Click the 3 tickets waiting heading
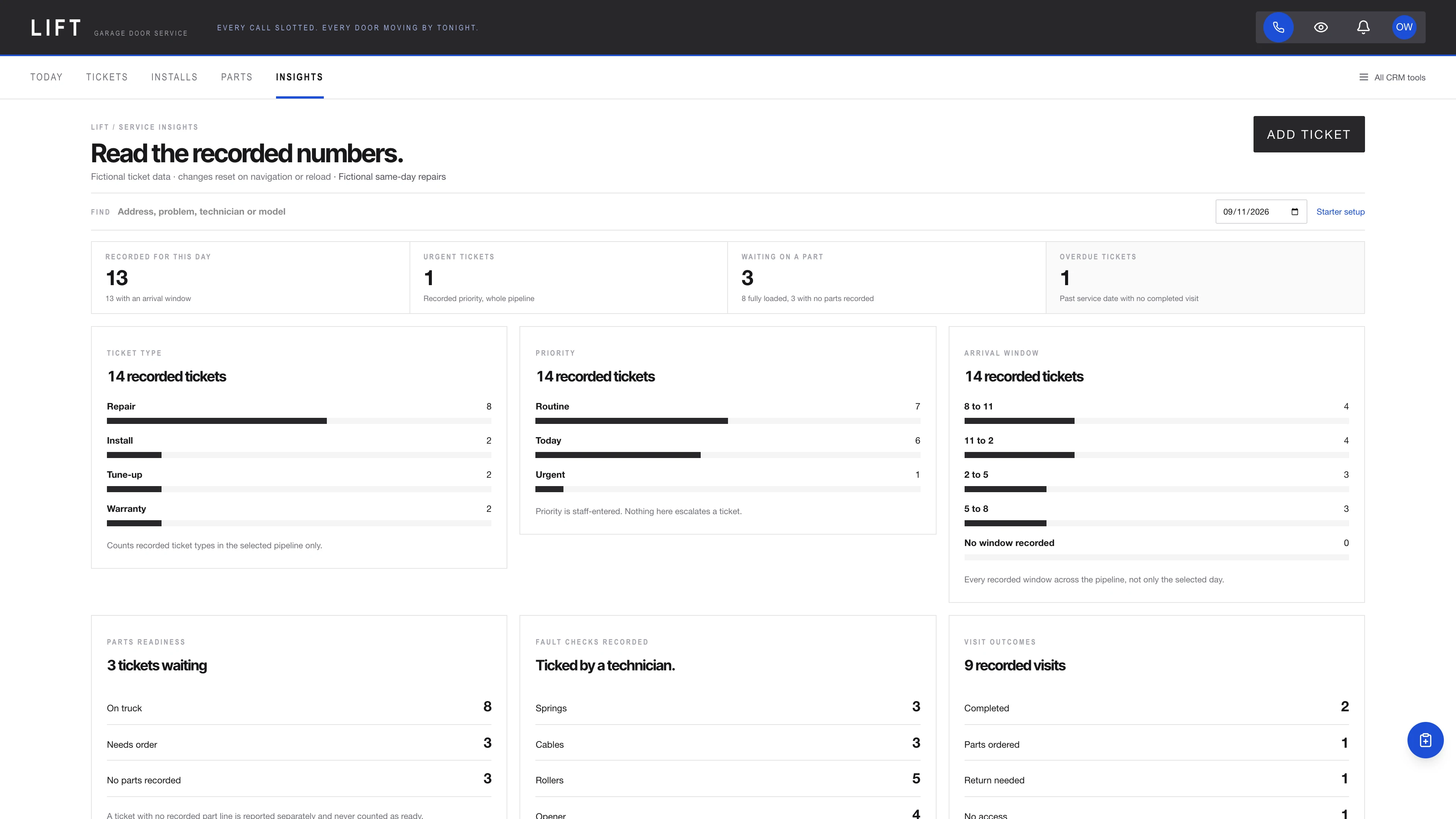1456x819 pixels. [x=157, y=665]
